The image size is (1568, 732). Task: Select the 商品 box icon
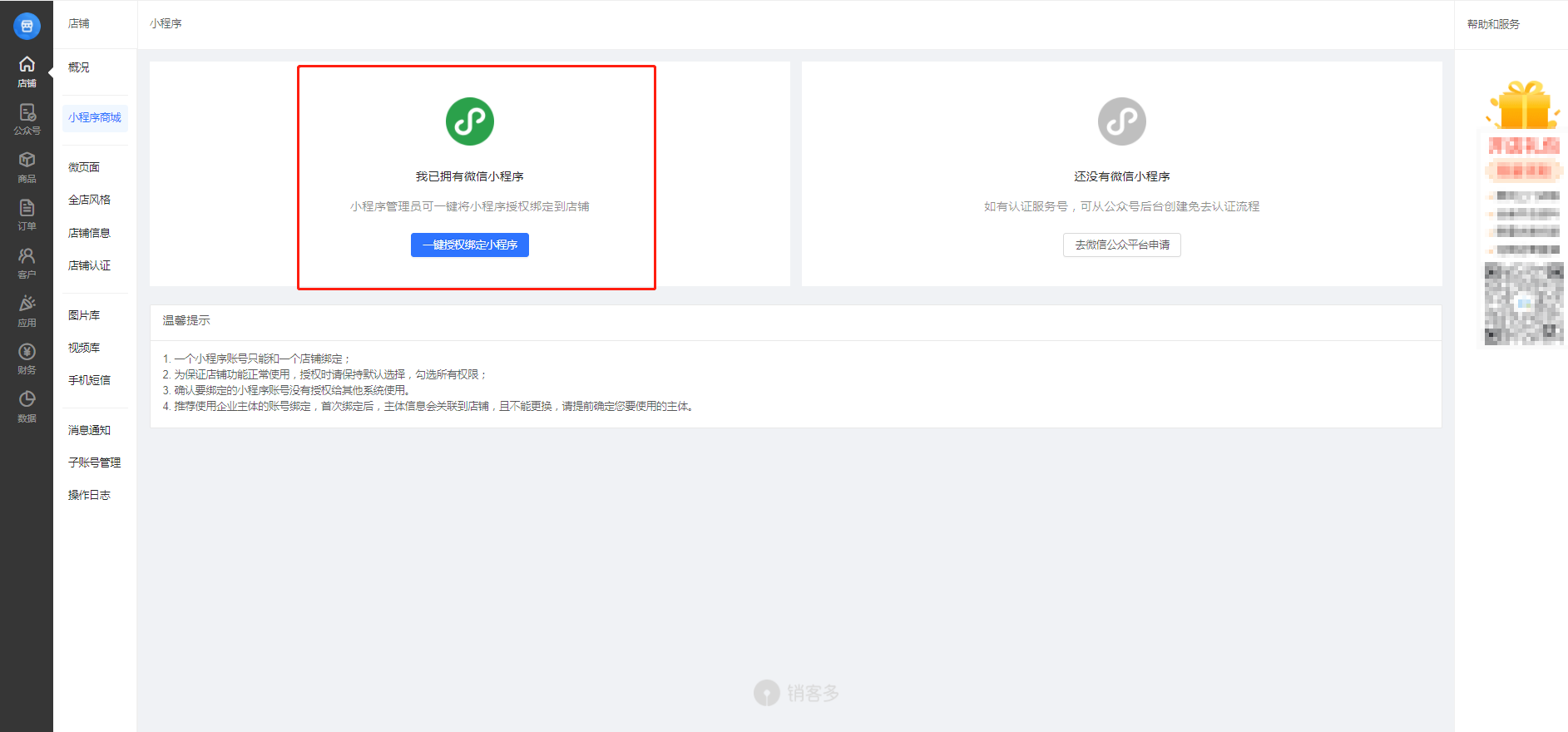[x=27, y=161]
